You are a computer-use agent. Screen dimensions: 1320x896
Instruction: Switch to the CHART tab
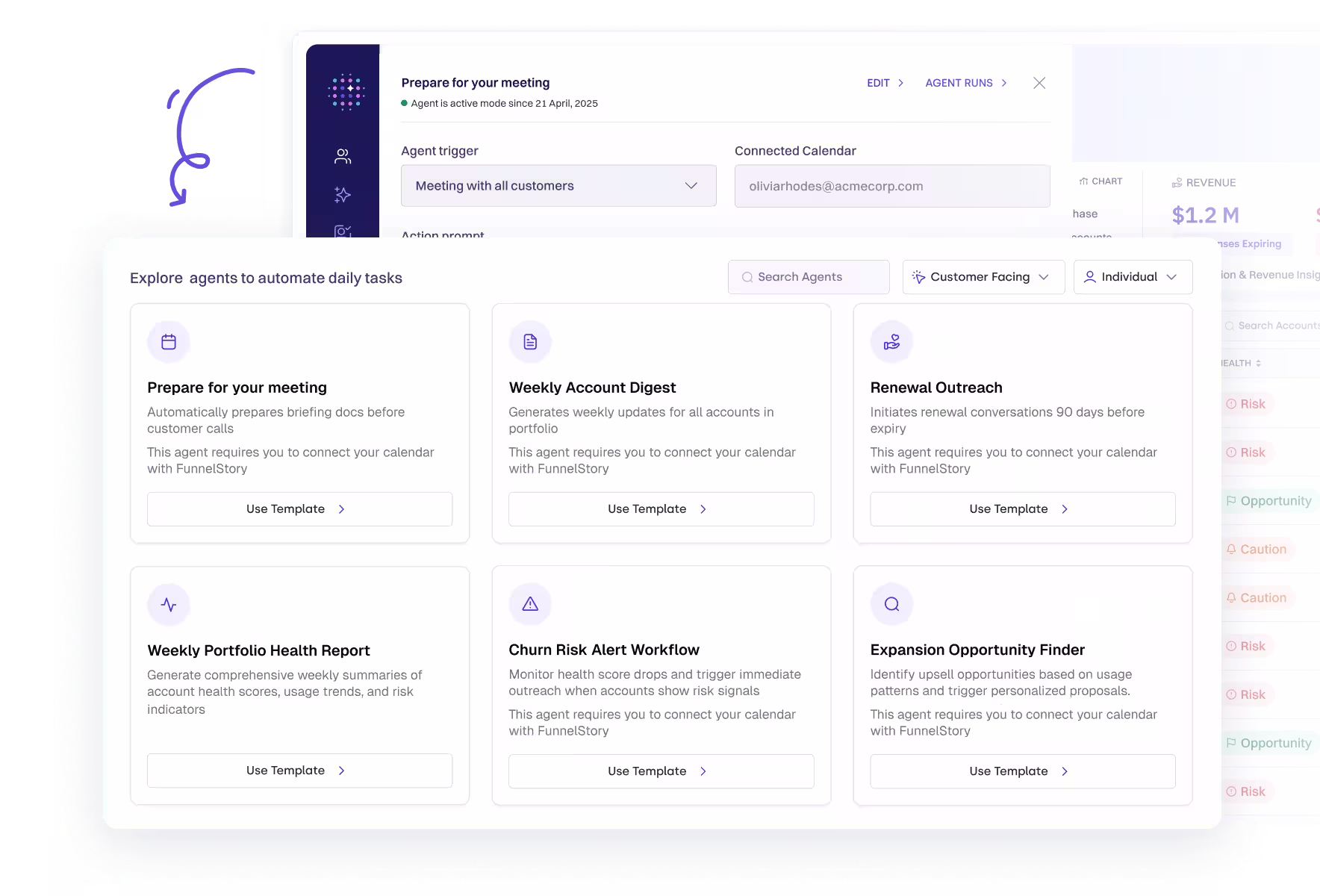pos(1101,181)
